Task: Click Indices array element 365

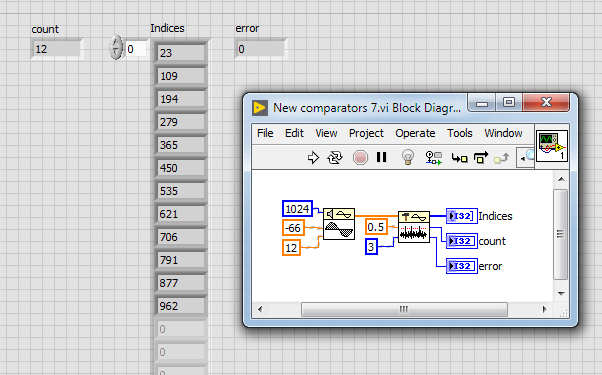Action: pyautogui.click(x=181, y=145)
